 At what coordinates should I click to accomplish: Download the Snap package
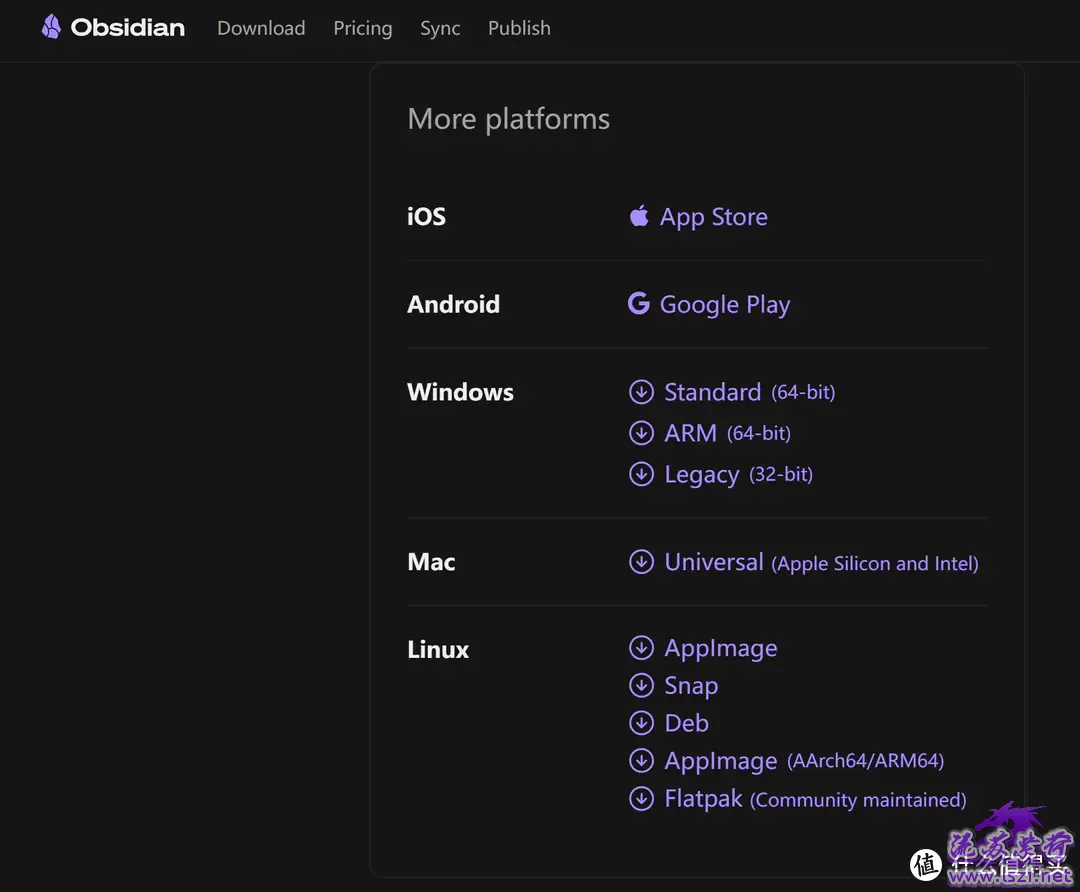[691, 686]
